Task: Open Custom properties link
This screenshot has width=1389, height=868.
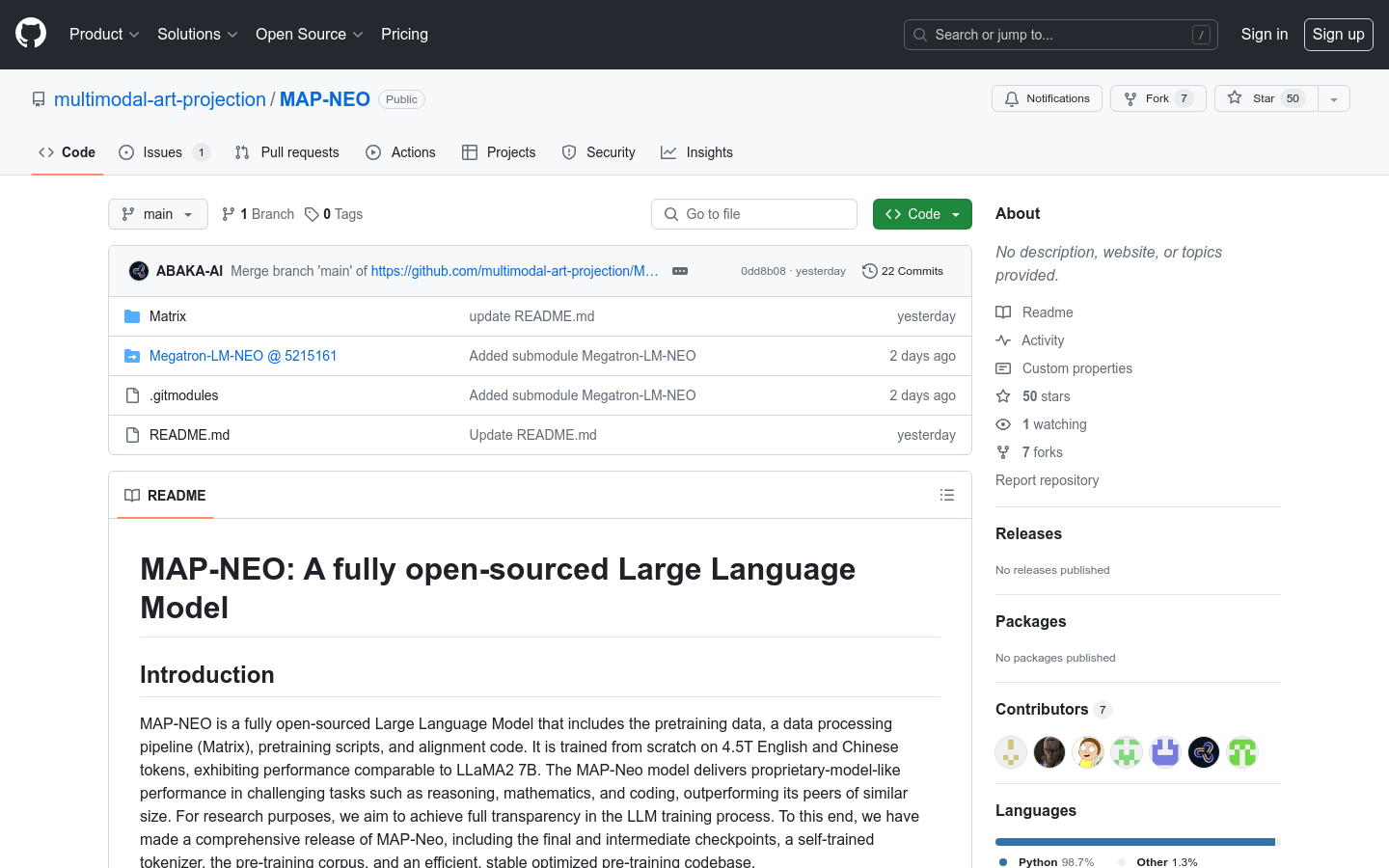Action: pyautogui.click(x=1064, y=368)
